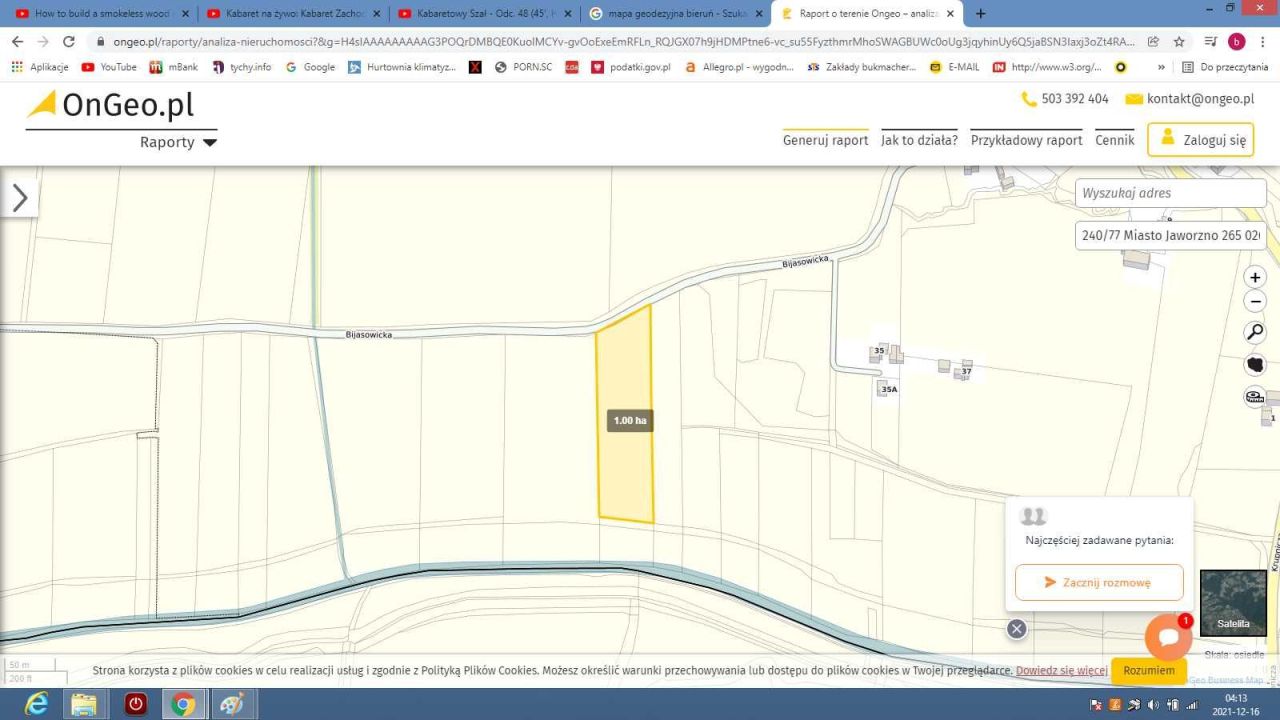Zoom in the map with plus button
1280x720 pixels.
(x=1255, y=277)
